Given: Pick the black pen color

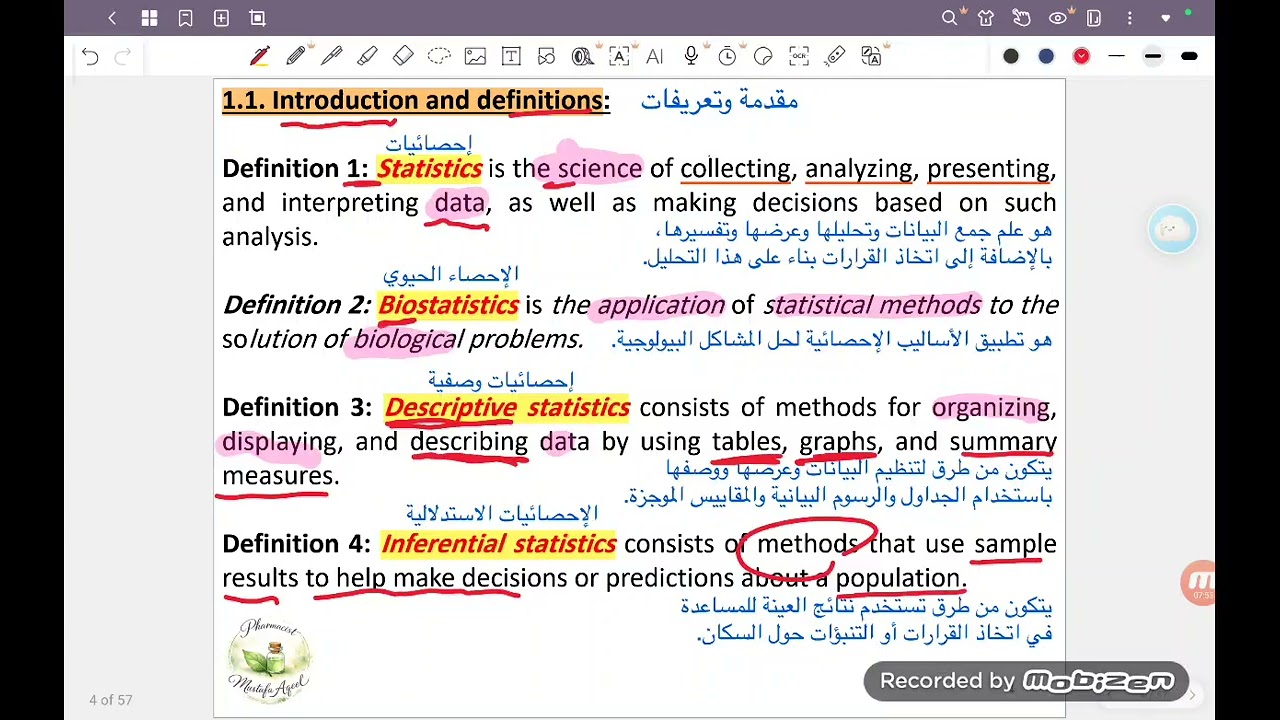Looking at the screenshot, I should click(1011, 56).
